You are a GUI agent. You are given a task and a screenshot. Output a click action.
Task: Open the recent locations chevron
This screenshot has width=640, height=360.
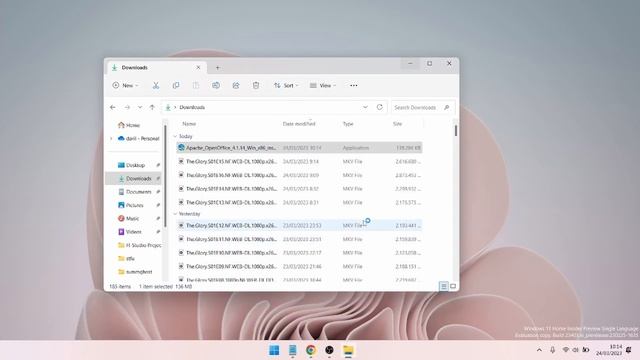coord(140,107)
